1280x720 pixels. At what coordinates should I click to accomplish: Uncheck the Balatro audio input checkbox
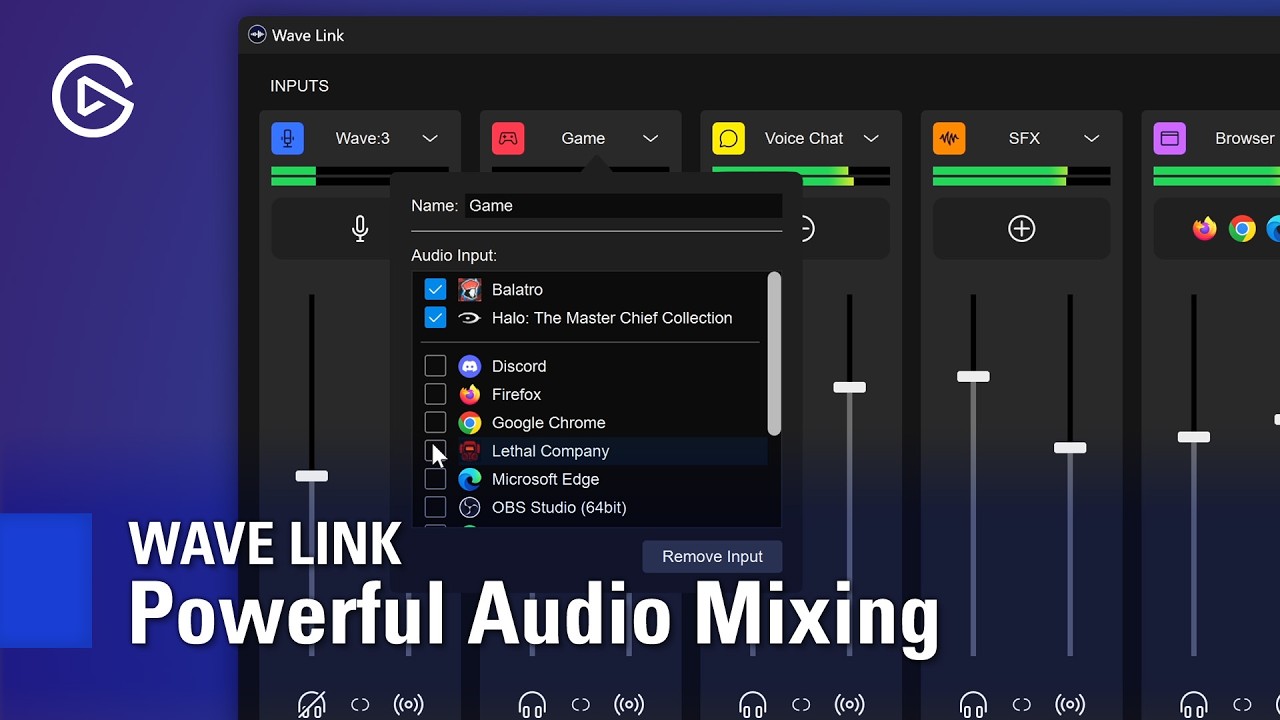click(435, 289)
